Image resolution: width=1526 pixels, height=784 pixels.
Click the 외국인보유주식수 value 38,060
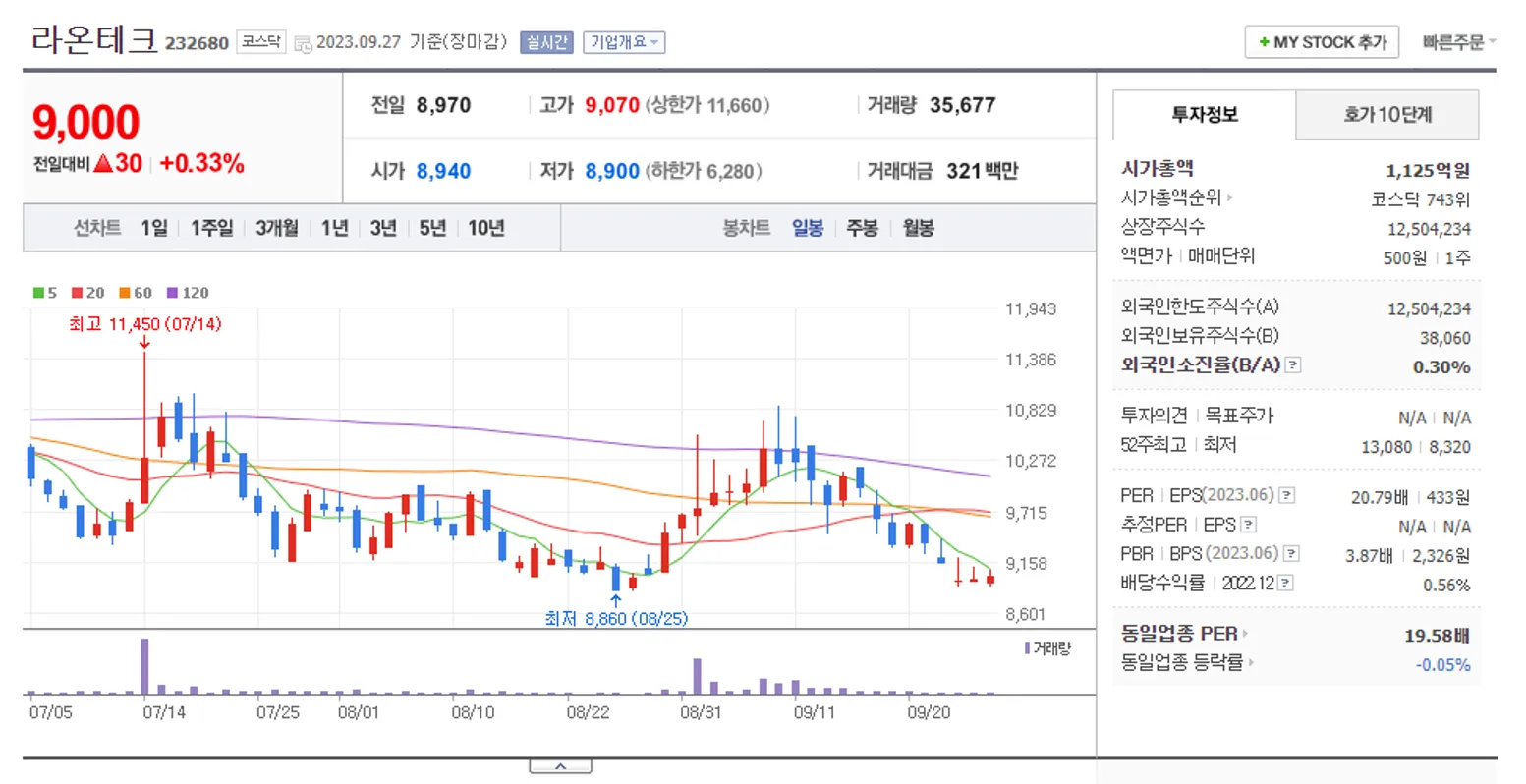pos(1444,338)
